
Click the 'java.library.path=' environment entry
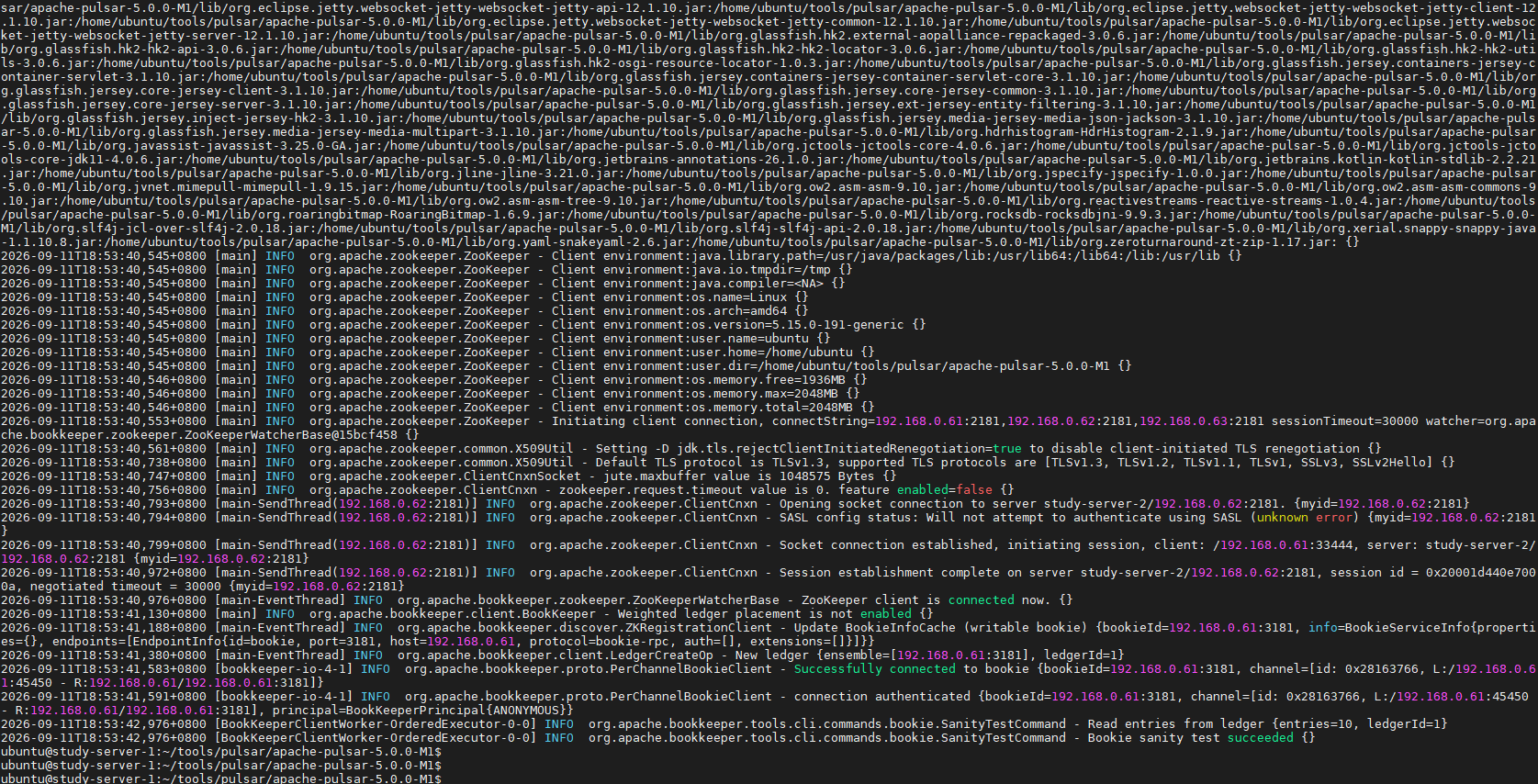click(x=956, y=256)
